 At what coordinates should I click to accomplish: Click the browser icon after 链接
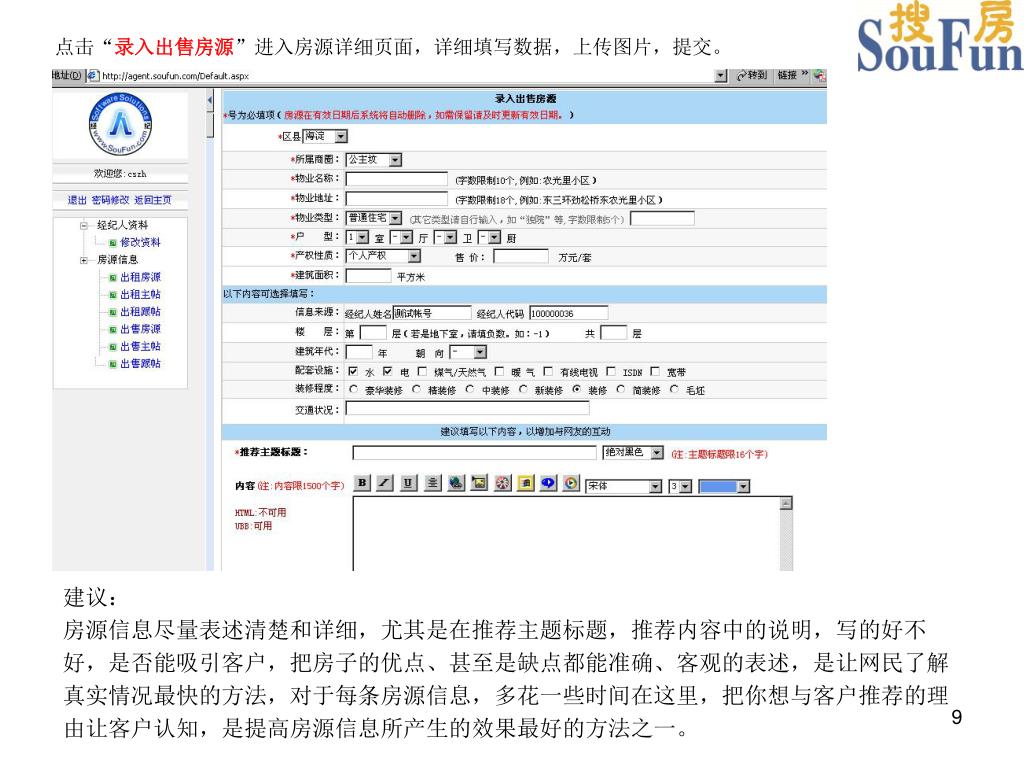click(x=819, y=76)
